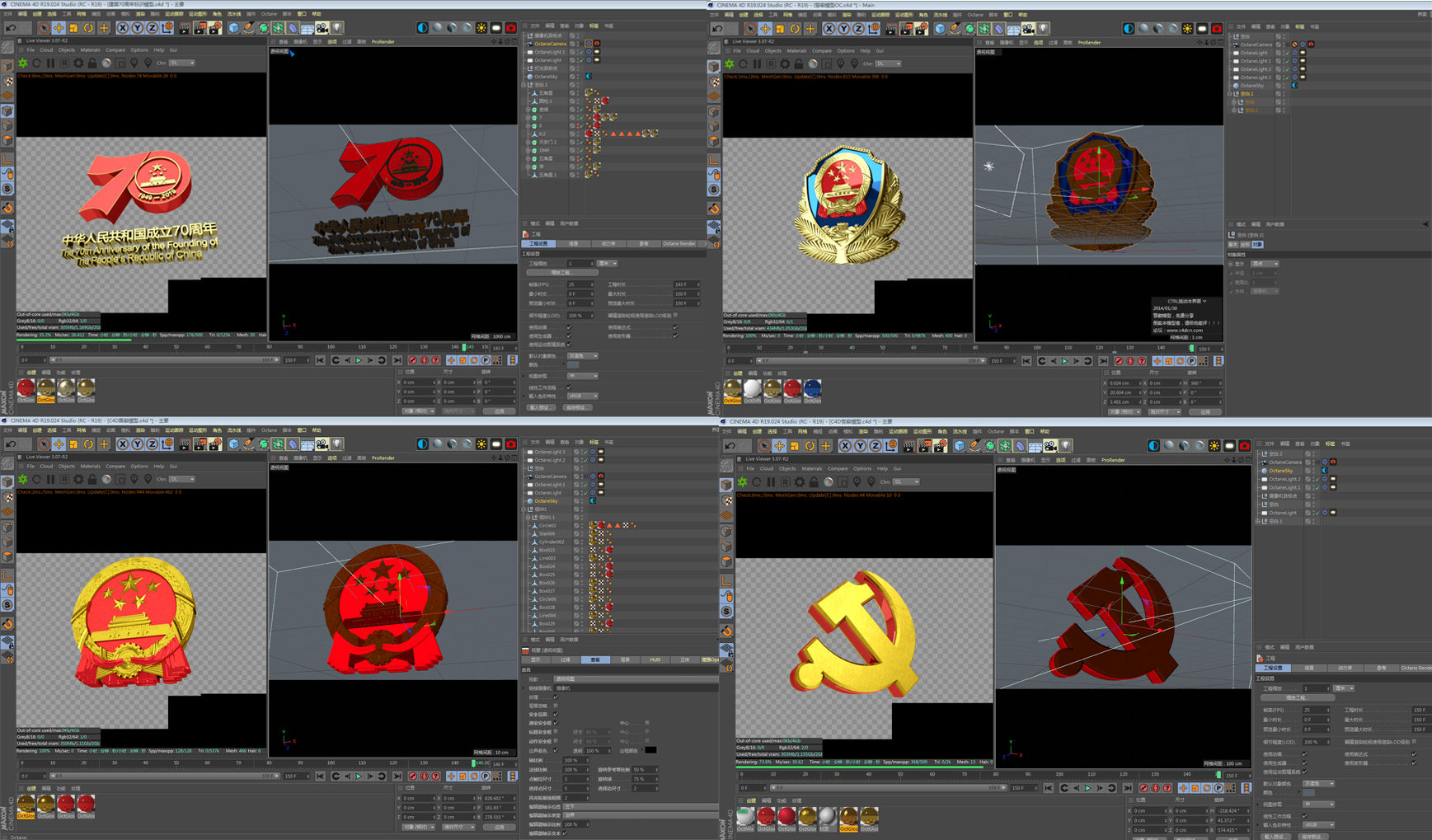Click render clapperboard icon in national emblem window
Image resolution: width=1432 pixels, height=840 pixels.
click(x=184, y=444)
